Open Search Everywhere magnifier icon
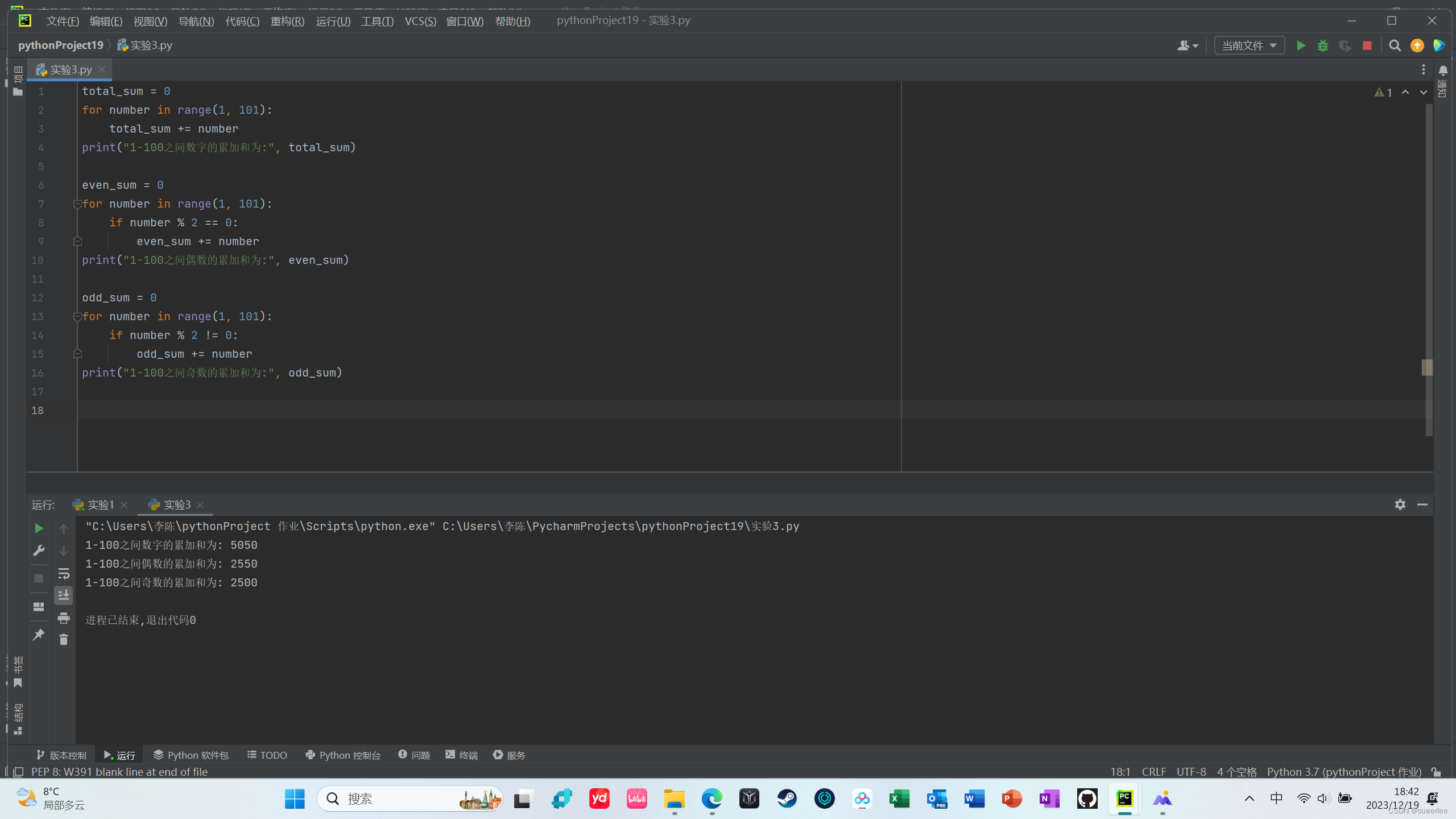The height and width of the screenshot is (819, 1456). coord(1395,45)
